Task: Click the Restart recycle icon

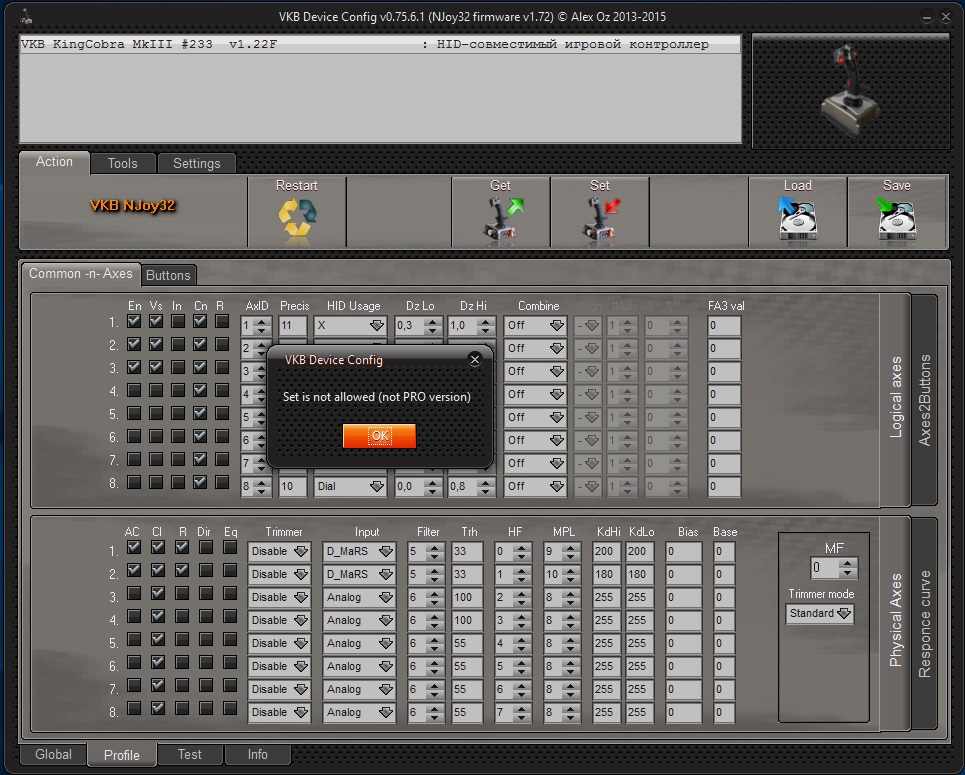Action: [297, 218]
